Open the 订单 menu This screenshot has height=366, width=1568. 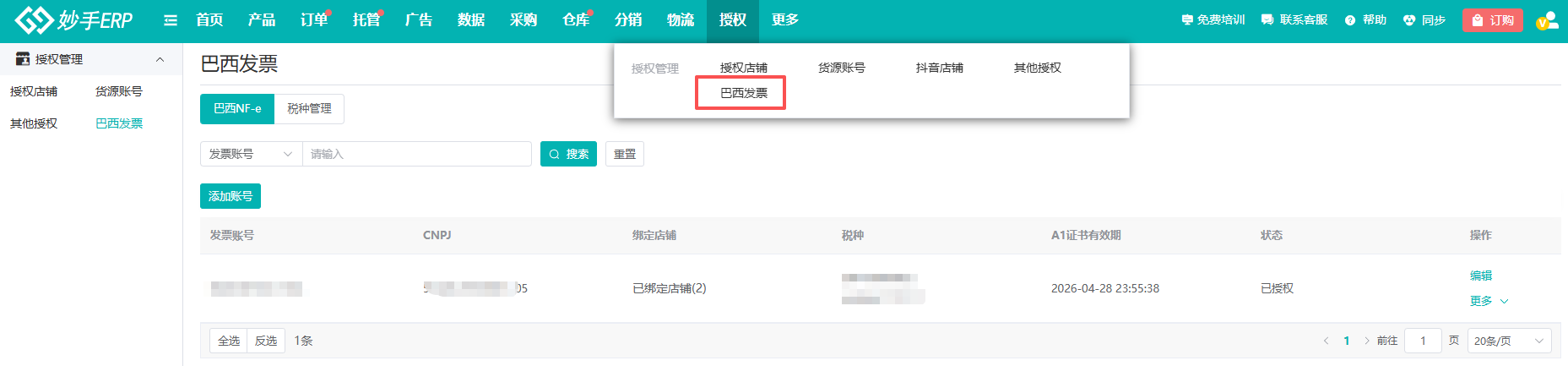[314, 19]
